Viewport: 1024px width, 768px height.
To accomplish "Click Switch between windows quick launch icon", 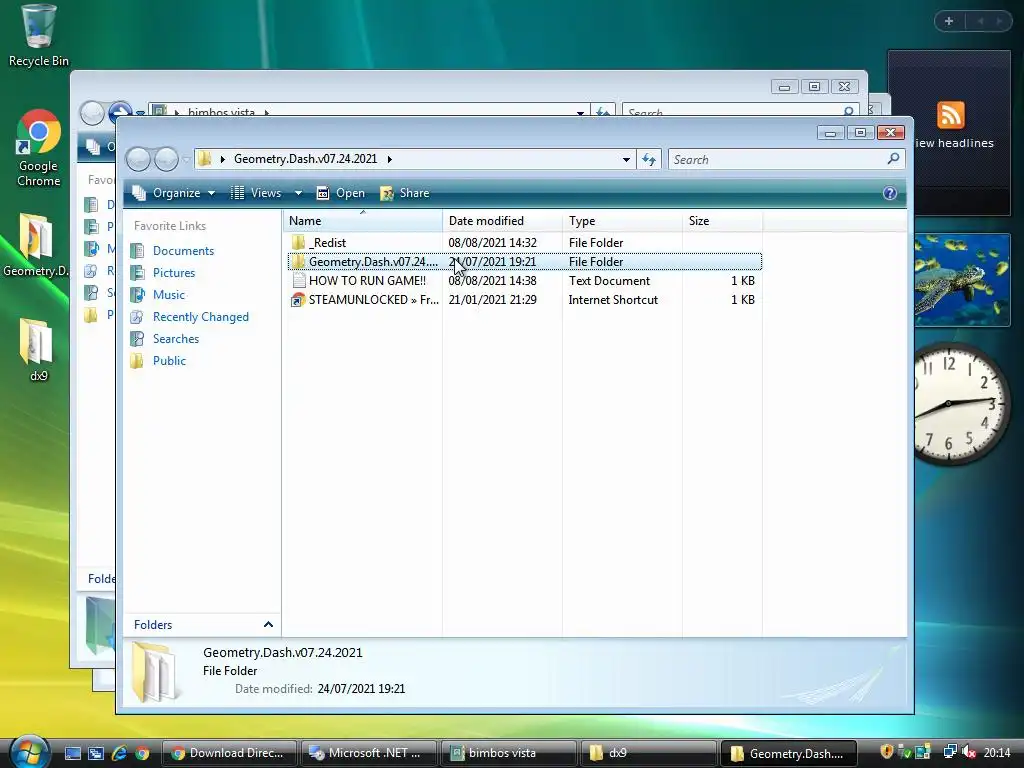I will pos(95,753).
